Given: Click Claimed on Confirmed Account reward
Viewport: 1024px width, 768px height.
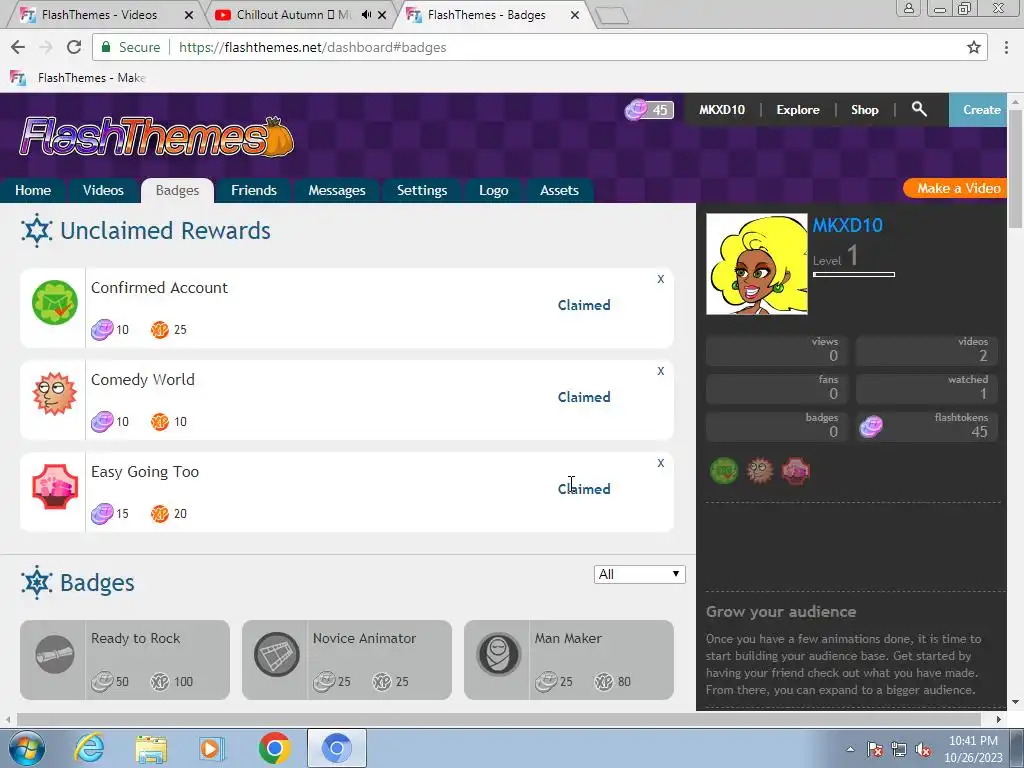Looking at the screenshot, I should [x=584, y=305].
